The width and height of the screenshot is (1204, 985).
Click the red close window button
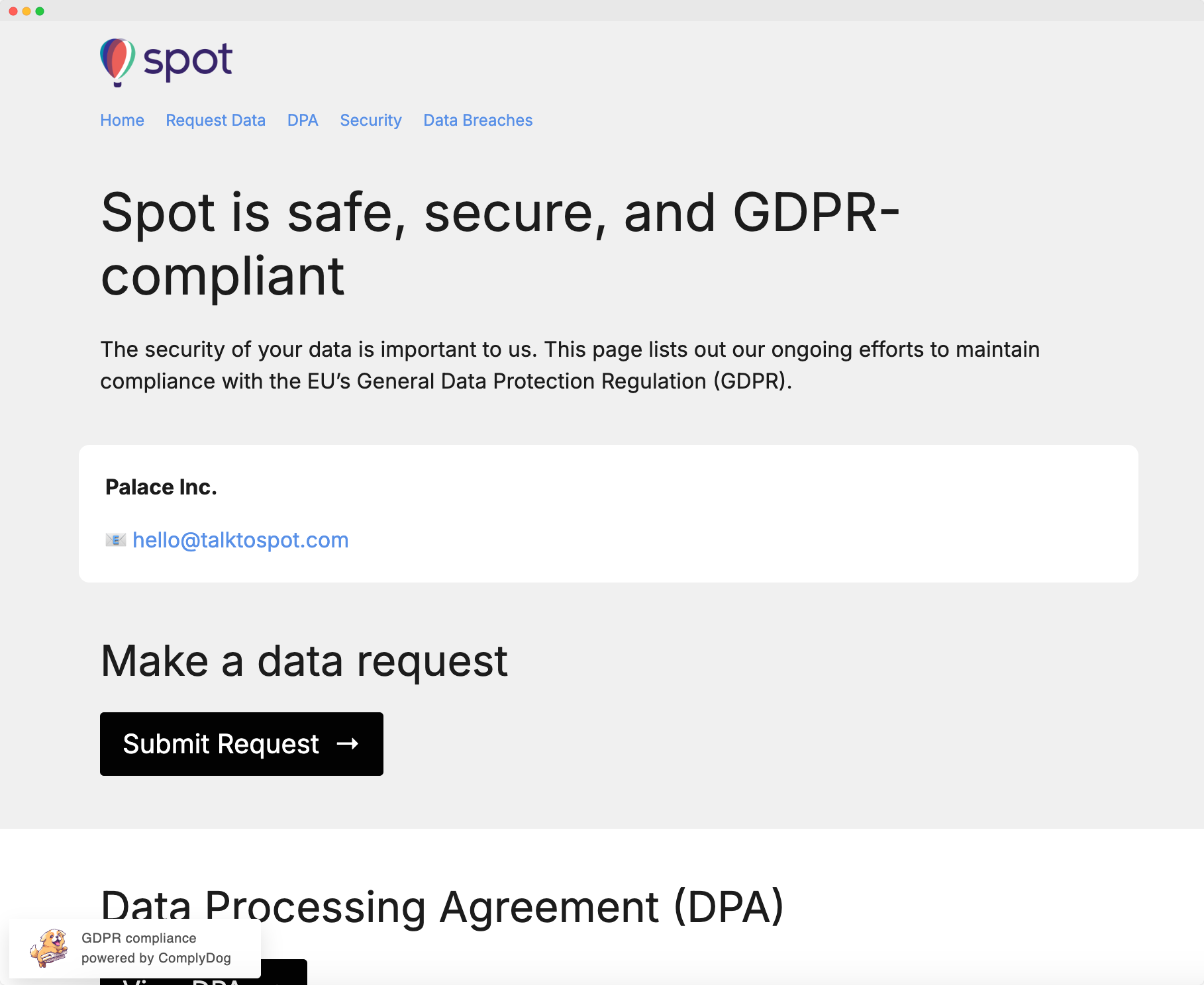pyautogui.click(x=13, y=11)
